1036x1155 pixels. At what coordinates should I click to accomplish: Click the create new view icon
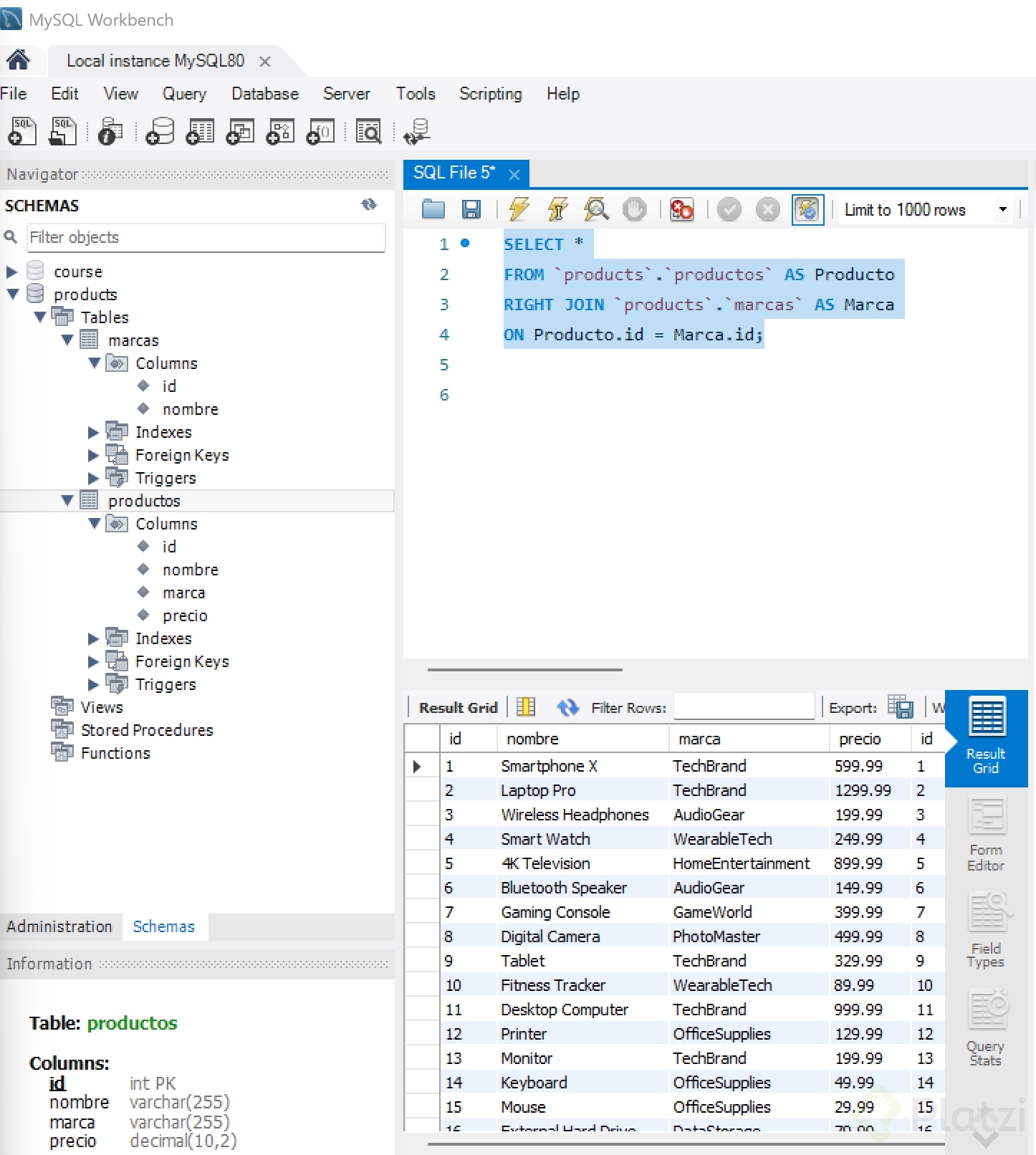[240, 132]
